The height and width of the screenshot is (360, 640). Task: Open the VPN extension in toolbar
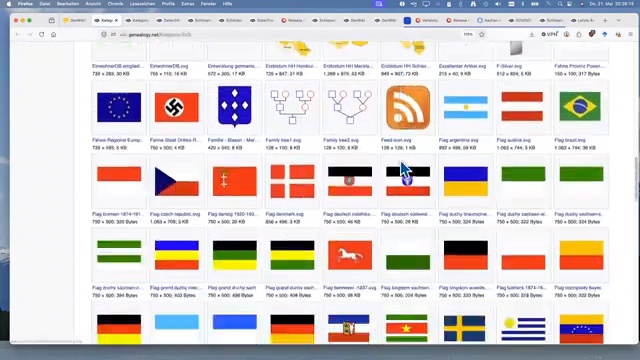point(549,35)
